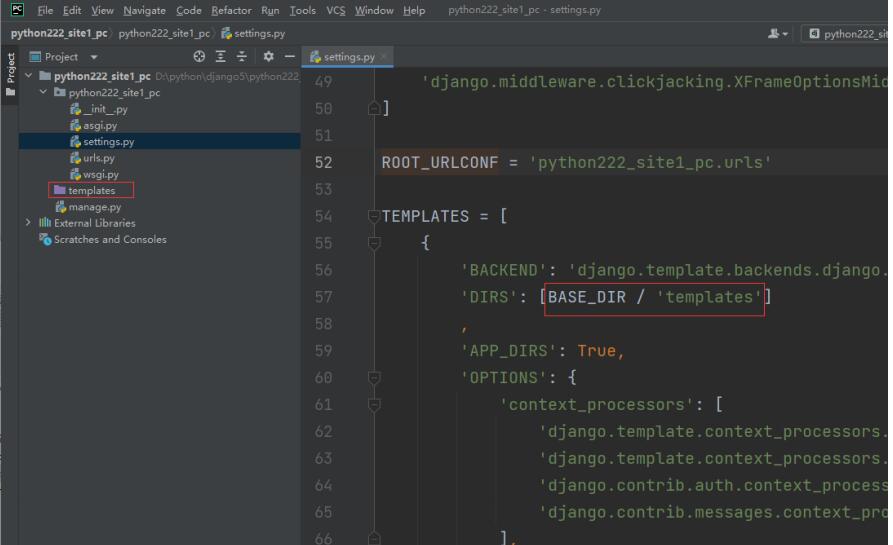Click the locate file target icon
Image resolution: width=893 pixels, height=545 pixels.
coord(199,57)
